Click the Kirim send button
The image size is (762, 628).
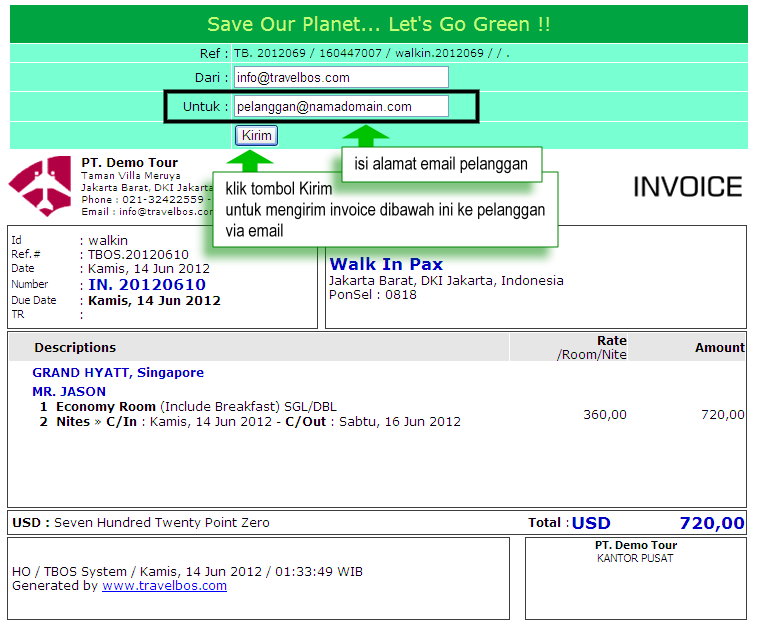point(257,135)
